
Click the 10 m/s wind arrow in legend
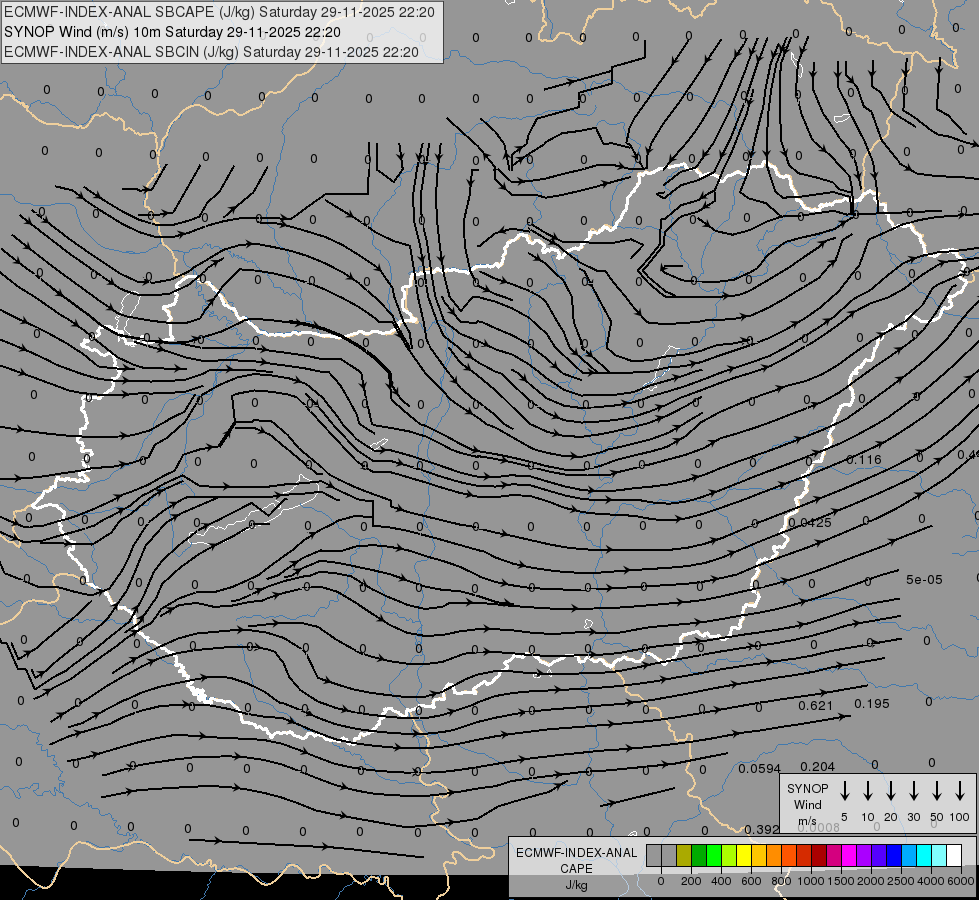point(868,791)
